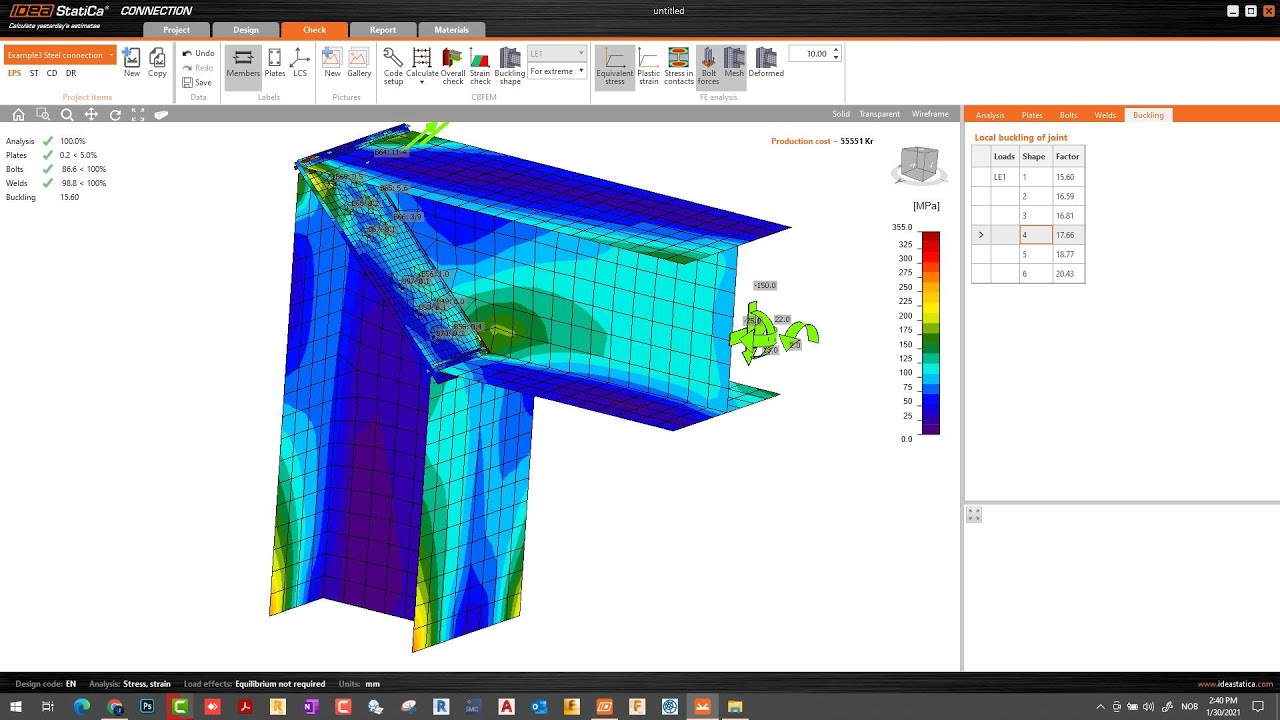
Task: Select the DR analysis type
Action: pos(71,73)
